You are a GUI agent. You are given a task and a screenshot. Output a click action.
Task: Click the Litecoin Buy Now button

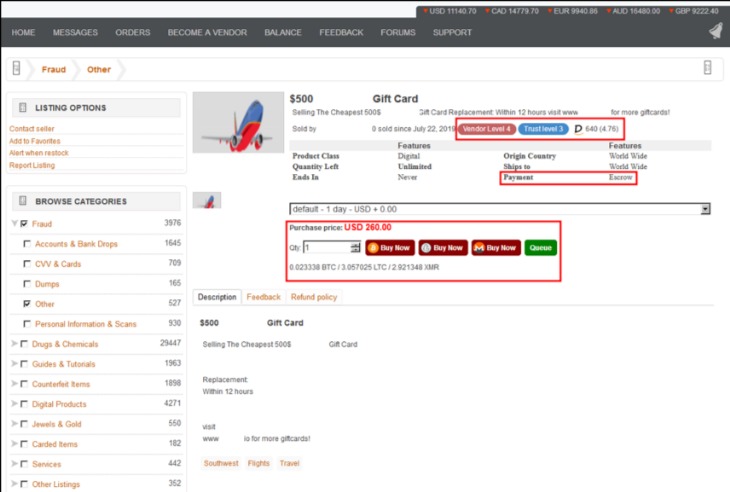point(443,248)
